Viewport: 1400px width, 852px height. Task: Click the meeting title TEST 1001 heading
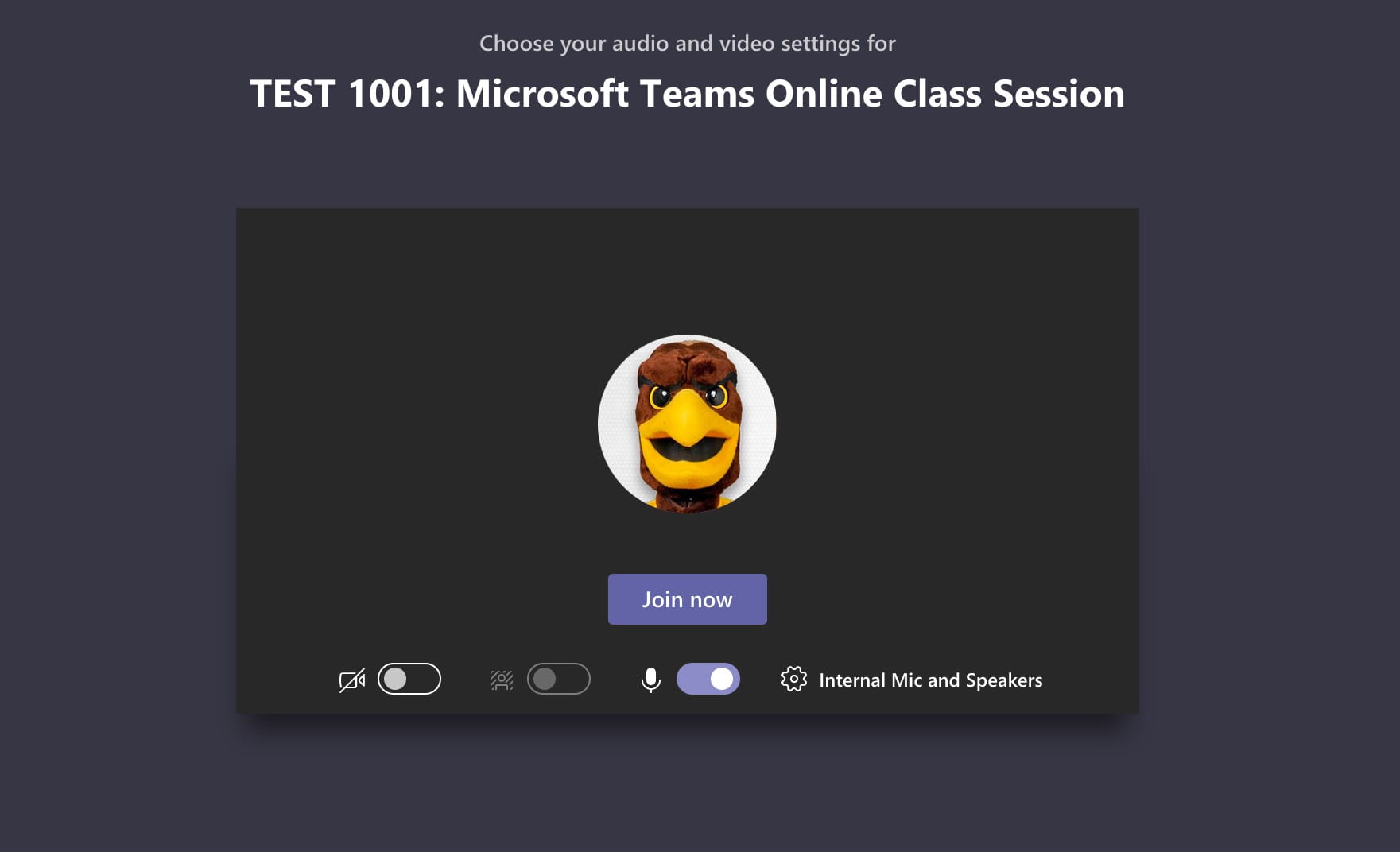688,93
